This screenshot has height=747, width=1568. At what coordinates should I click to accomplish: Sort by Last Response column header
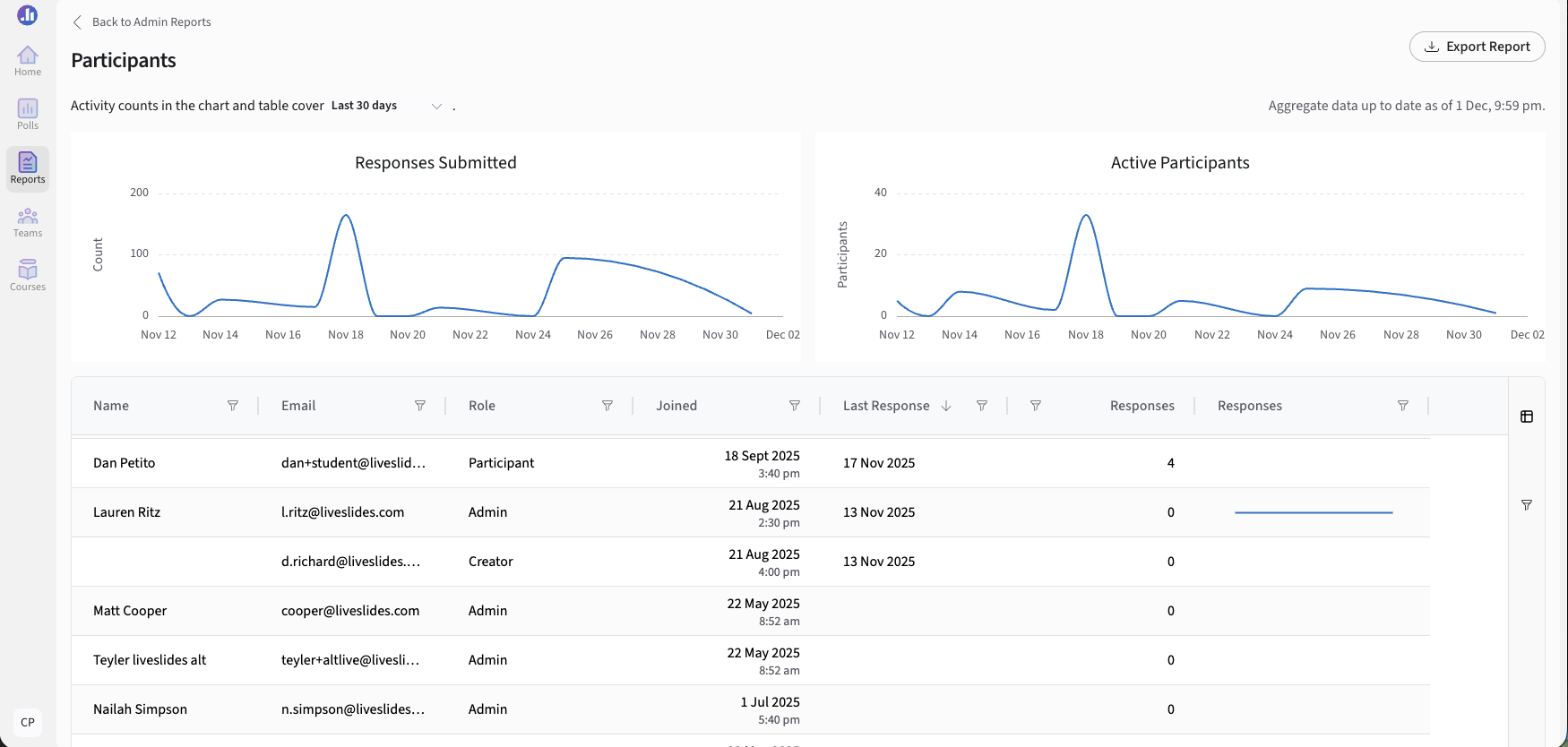(886, 406)
